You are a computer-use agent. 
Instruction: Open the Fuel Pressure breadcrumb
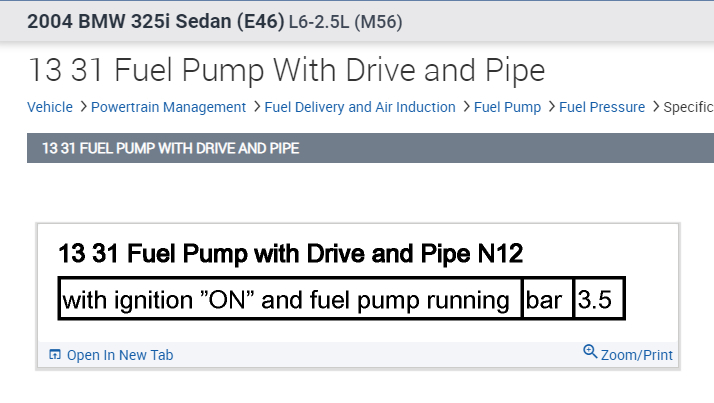click(602, 107)
